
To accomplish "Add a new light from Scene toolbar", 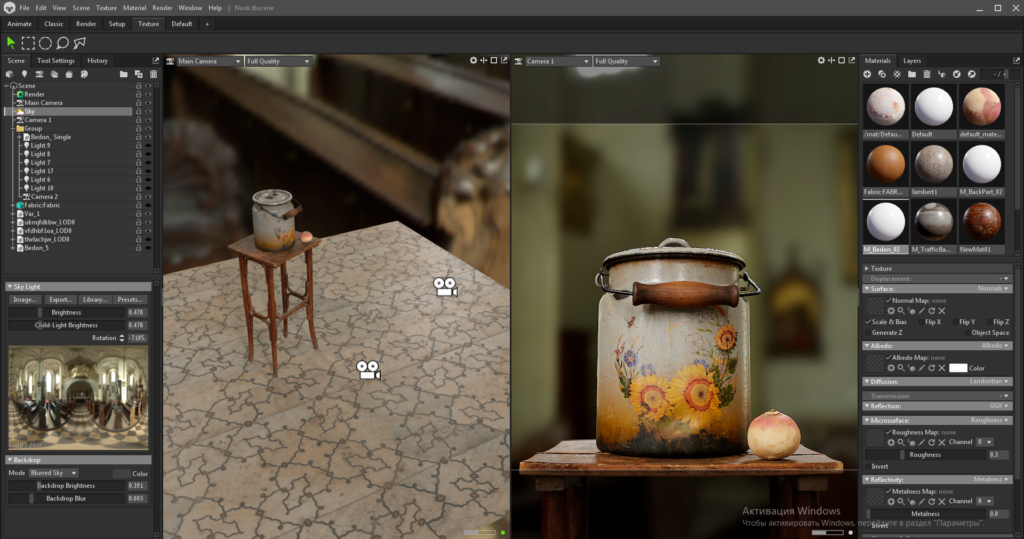I will pos(24,74).
